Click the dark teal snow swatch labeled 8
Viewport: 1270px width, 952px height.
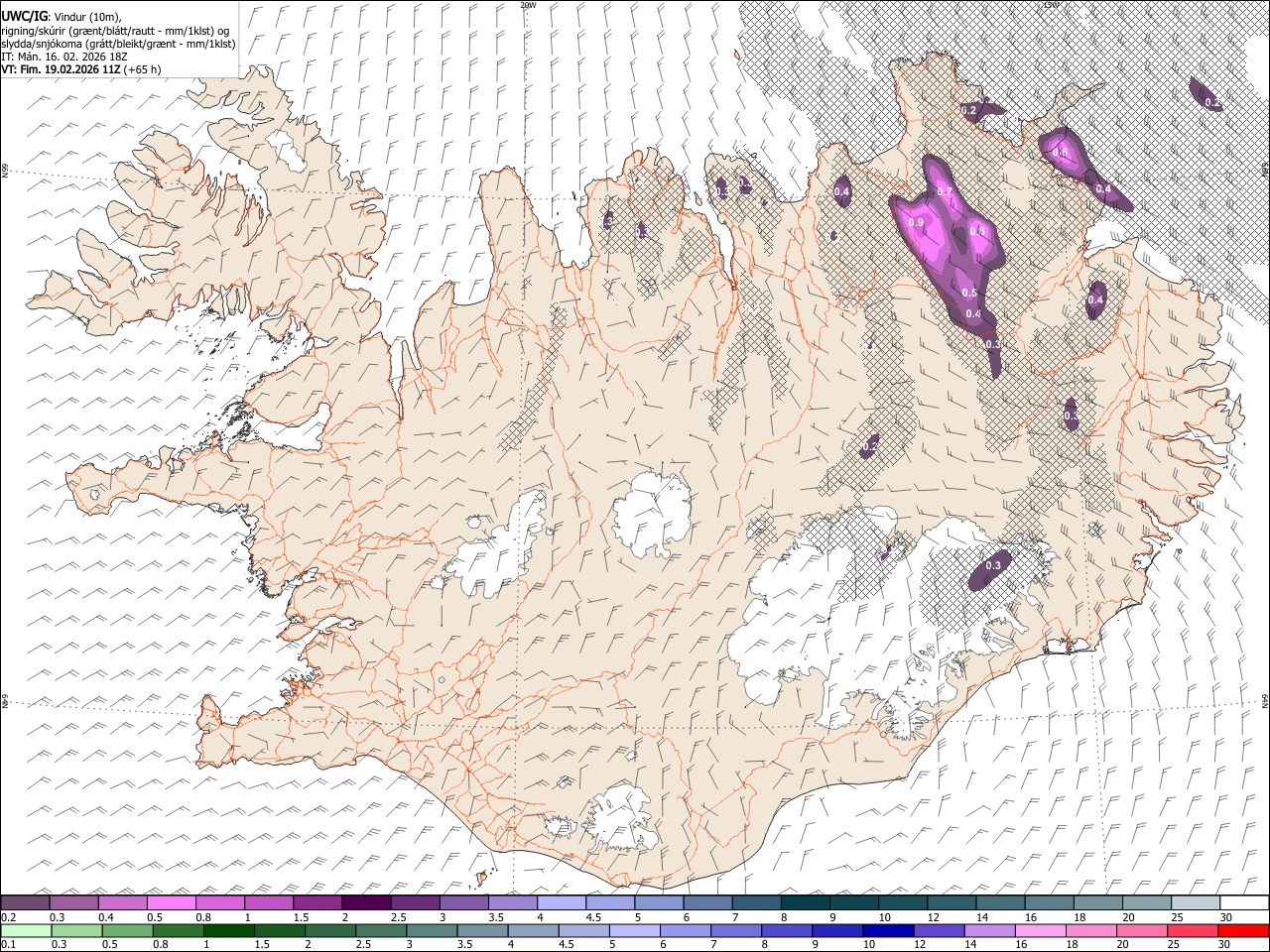pyautogui.click(x=806, y=902)
